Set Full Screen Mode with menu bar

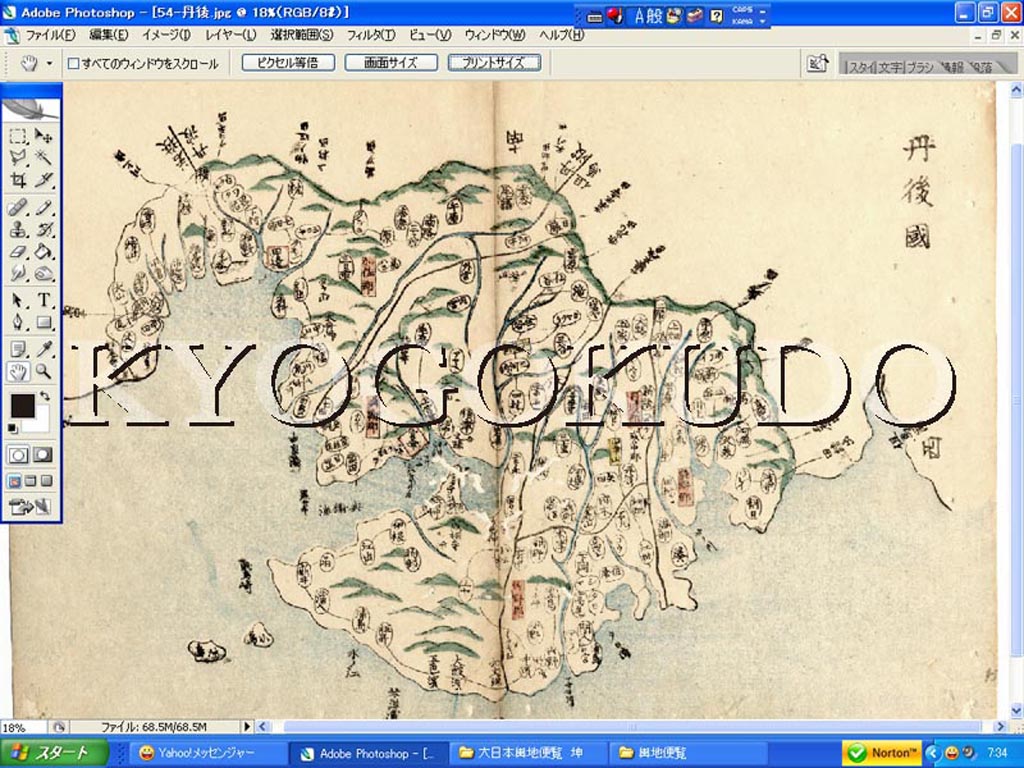click(30, 481)
